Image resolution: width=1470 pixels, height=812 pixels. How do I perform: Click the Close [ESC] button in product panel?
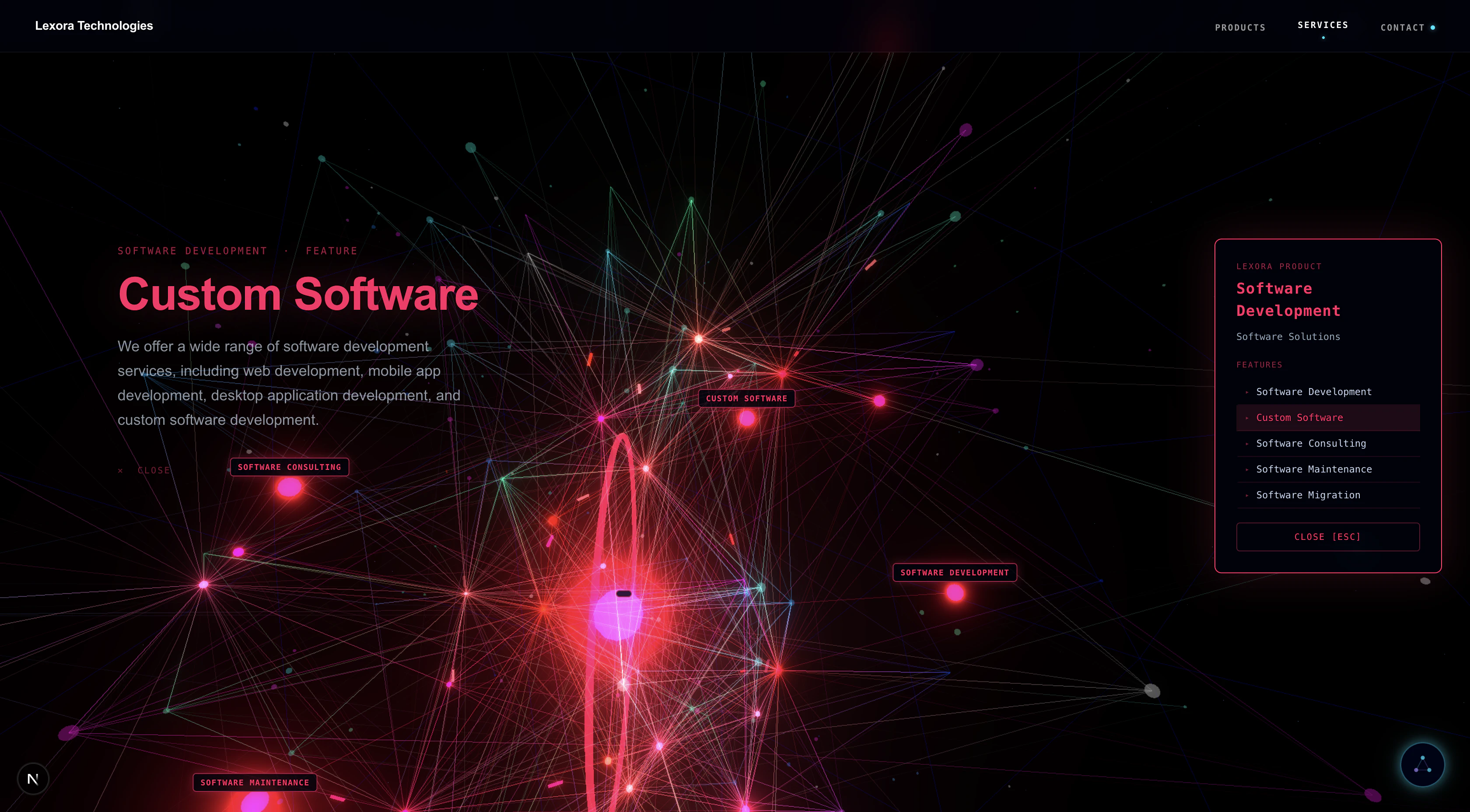[1327, 536]
